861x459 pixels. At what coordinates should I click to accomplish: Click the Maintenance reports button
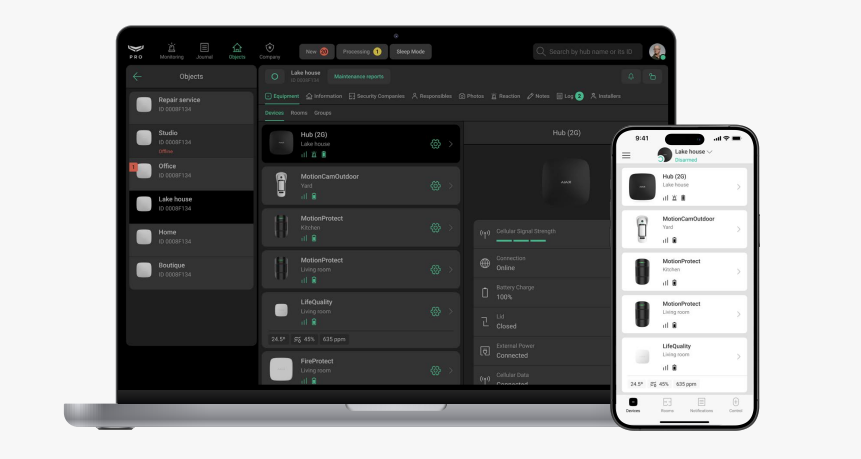[x=358, y=76]
